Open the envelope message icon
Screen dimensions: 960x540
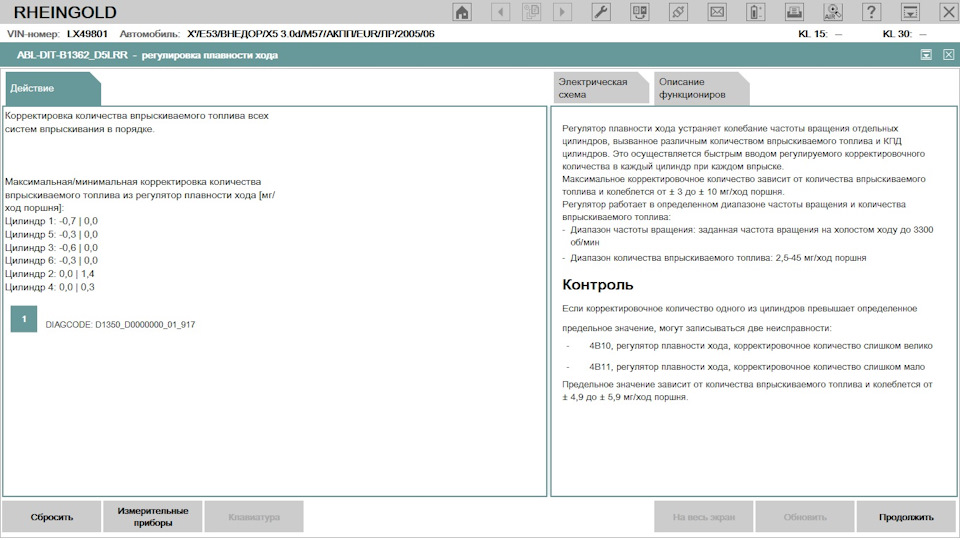click(x=717, y=12)
